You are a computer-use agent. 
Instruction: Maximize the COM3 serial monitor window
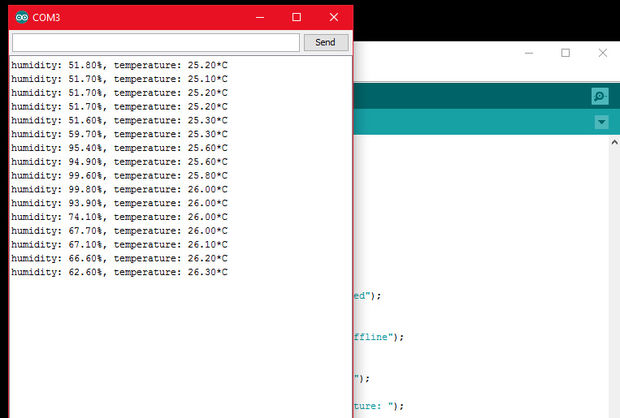[x=296, y=17]
